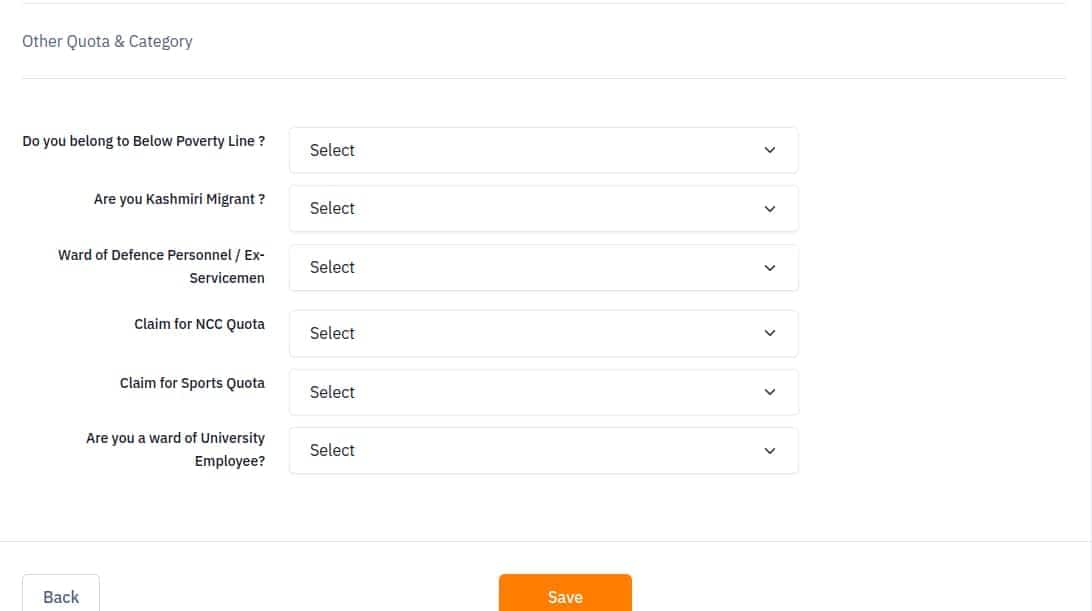The height and width of the screenshot is (611, 1092).
Task: Click chevron arrow in University Employee field
Action: [770, 451]
